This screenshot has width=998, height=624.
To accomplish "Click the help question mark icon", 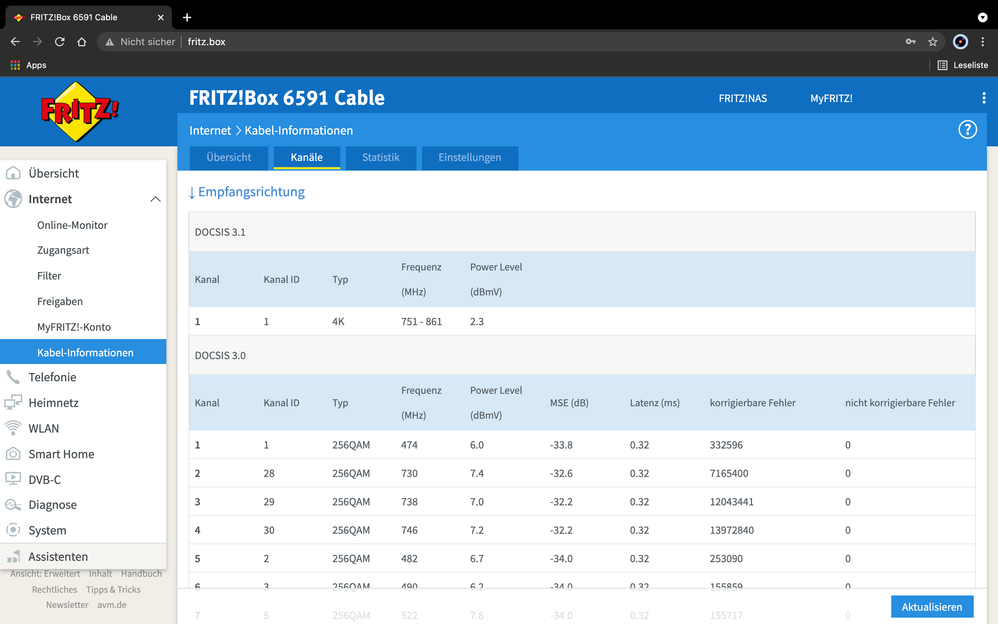I will [967, 130].
